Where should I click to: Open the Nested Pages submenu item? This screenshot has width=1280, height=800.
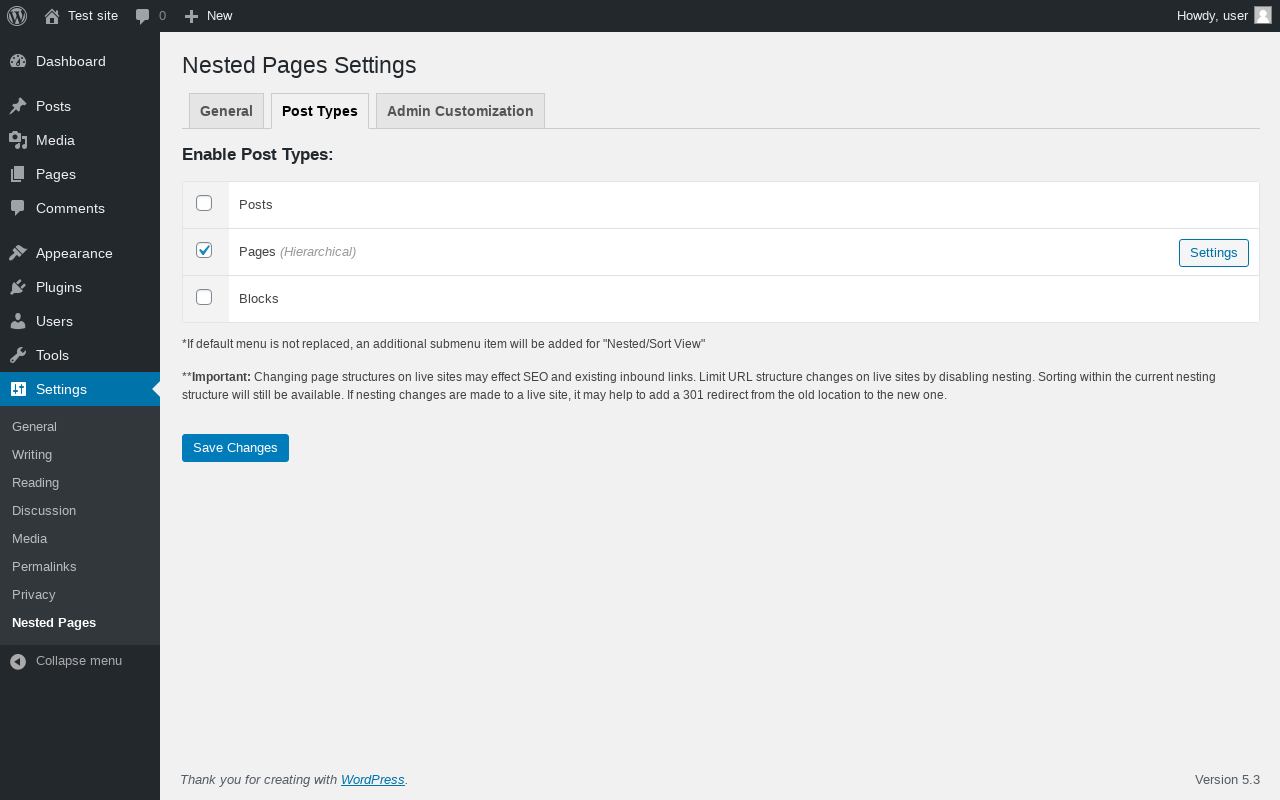(54, 623)
